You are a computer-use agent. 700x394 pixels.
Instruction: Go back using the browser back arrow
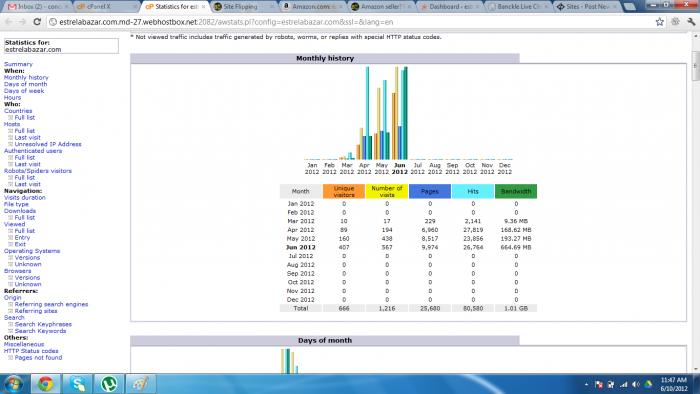click(9, 22)
